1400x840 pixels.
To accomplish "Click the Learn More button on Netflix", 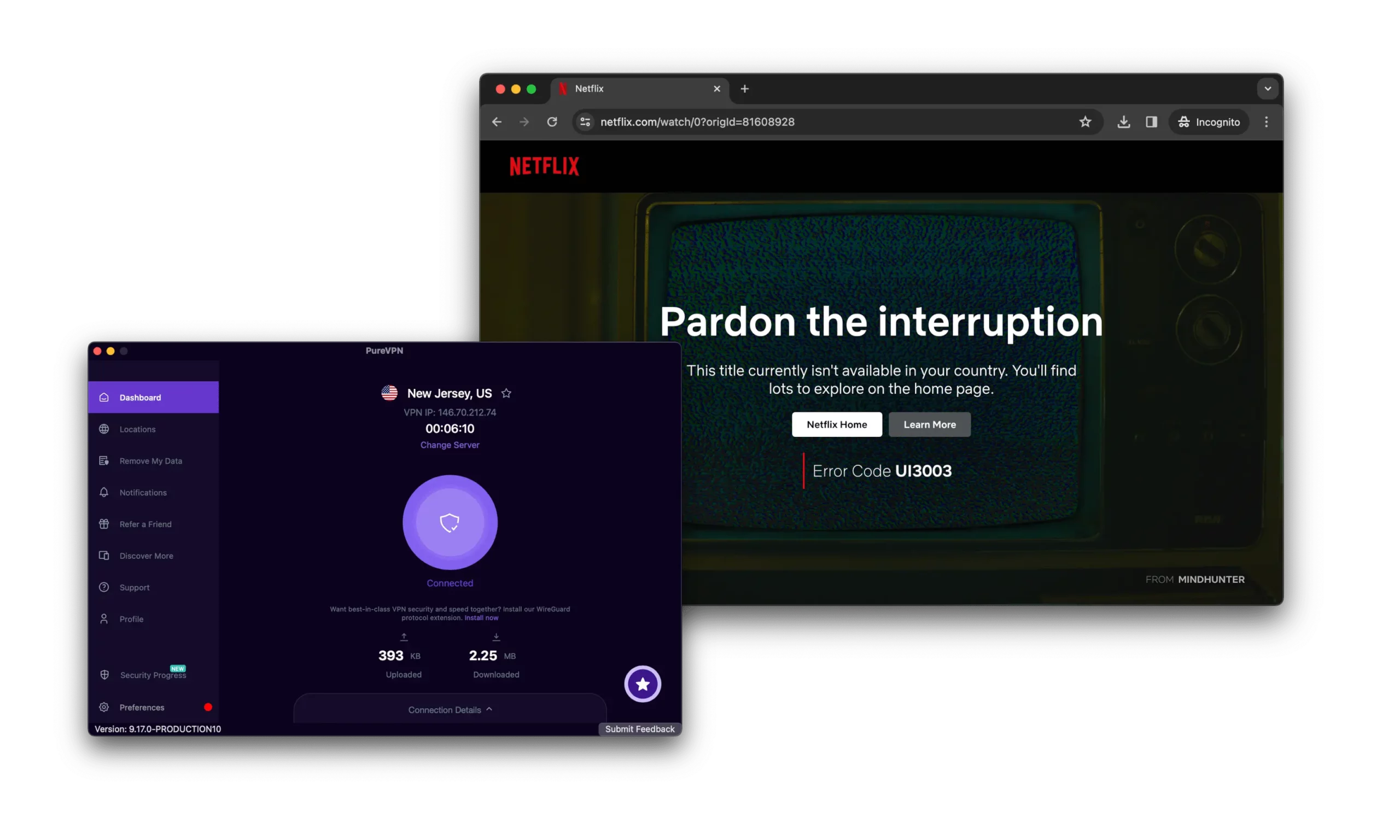I will pyautogui.click(x=929, y=424).
